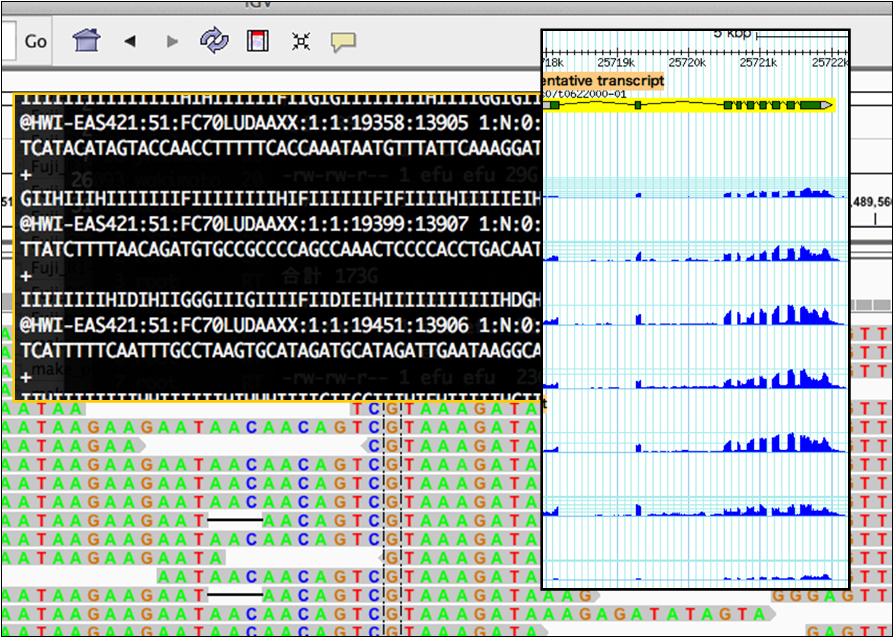Go forward with the right arrow
Image resolution: width=894 pixels, height=638 pixels.
pos(172,41)
